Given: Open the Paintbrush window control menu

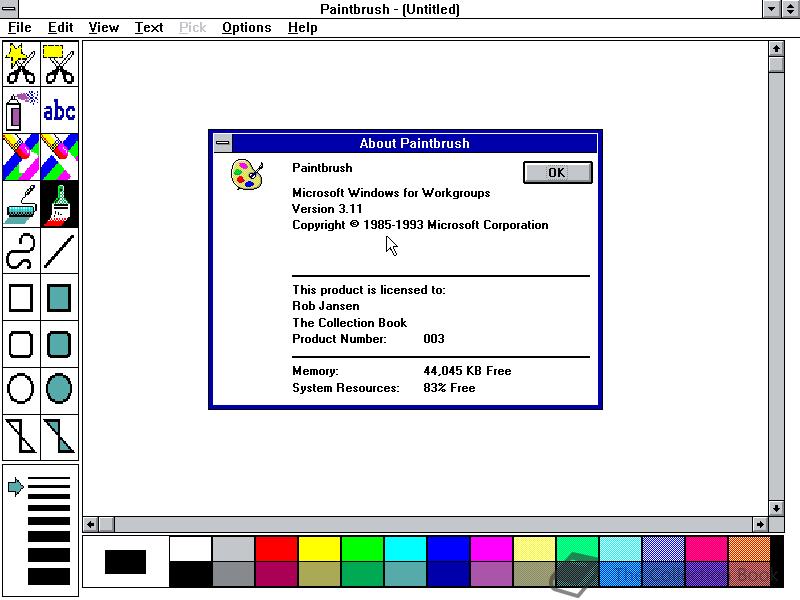Looking at the screenshot, I should pyautogui.click(x=9, y=9).
